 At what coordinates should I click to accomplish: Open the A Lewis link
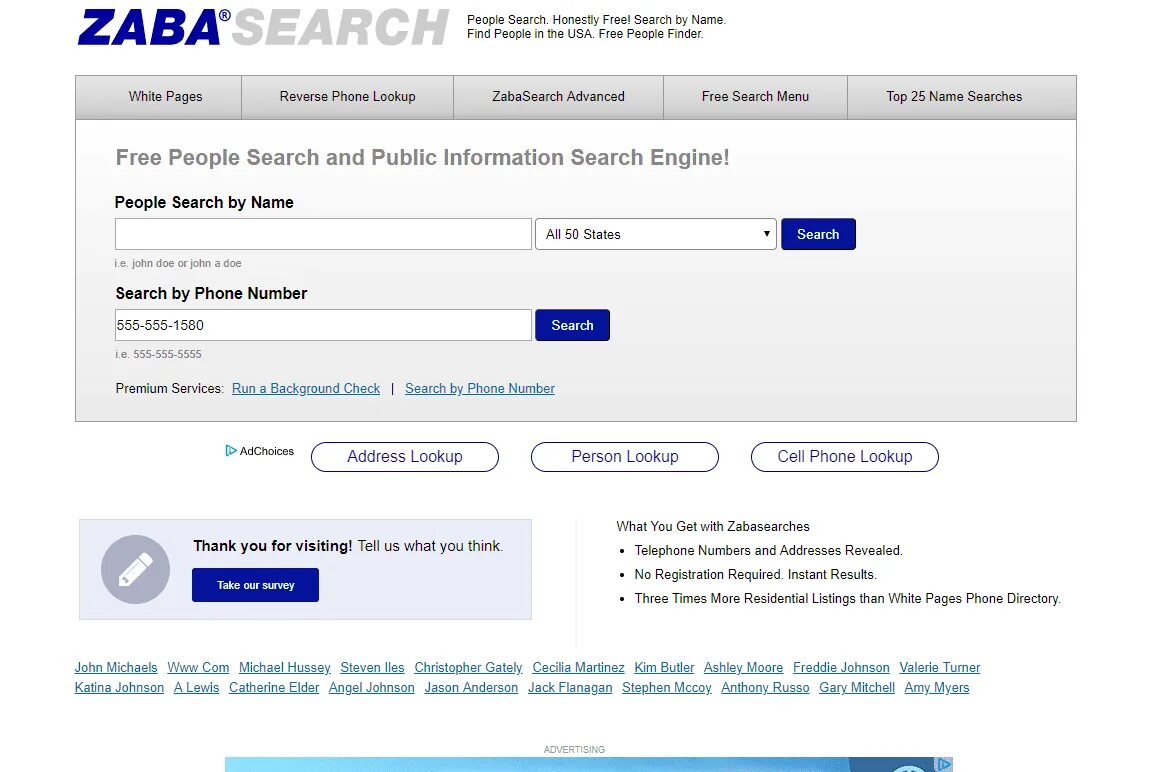[196, 687]
